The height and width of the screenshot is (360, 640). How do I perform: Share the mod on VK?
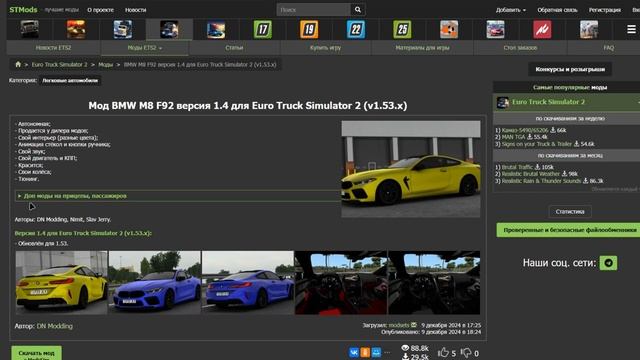tap(354, 352)
